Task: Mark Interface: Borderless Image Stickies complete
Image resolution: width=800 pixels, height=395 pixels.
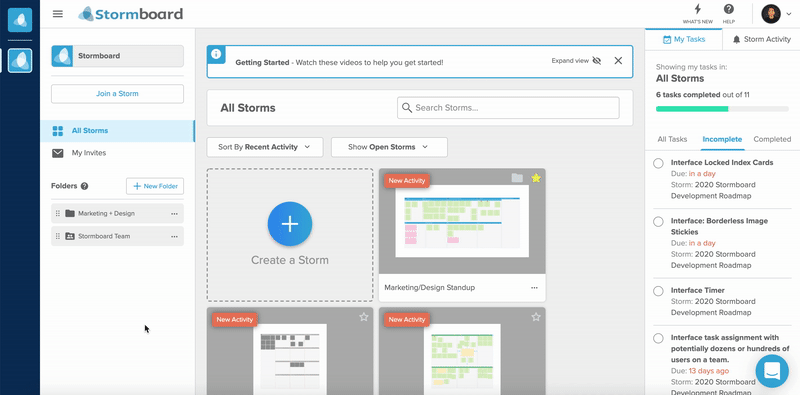Action: [x=658, y=221]
